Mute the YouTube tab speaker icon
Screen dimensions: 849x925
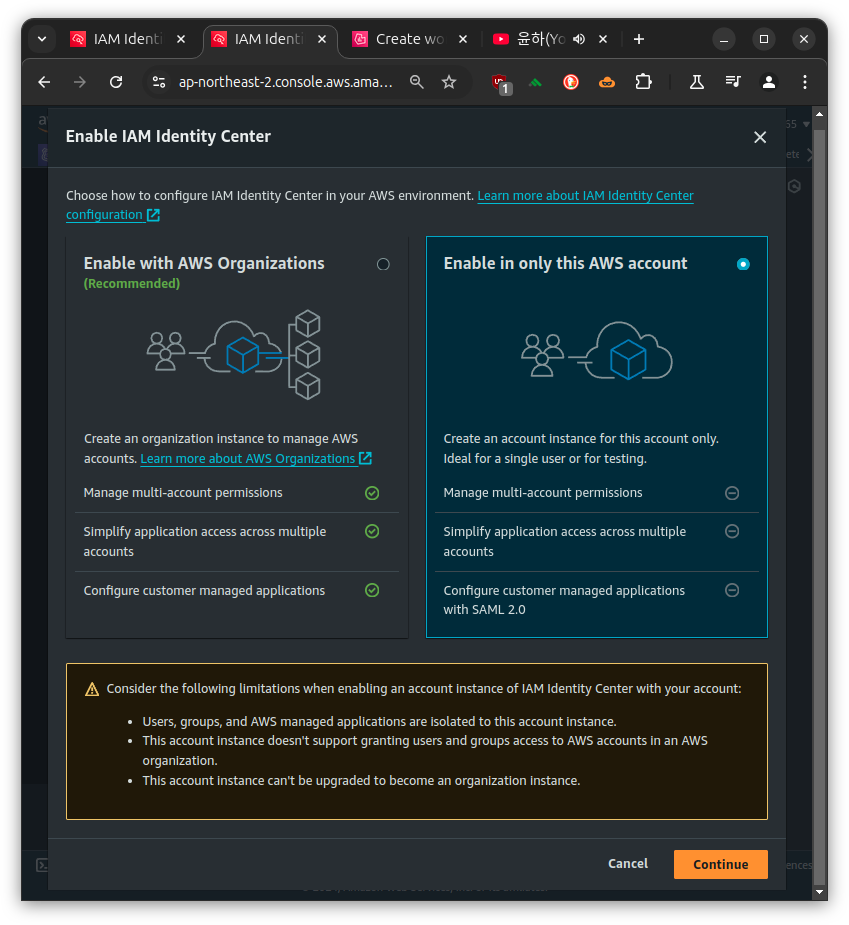coord(579,39)
